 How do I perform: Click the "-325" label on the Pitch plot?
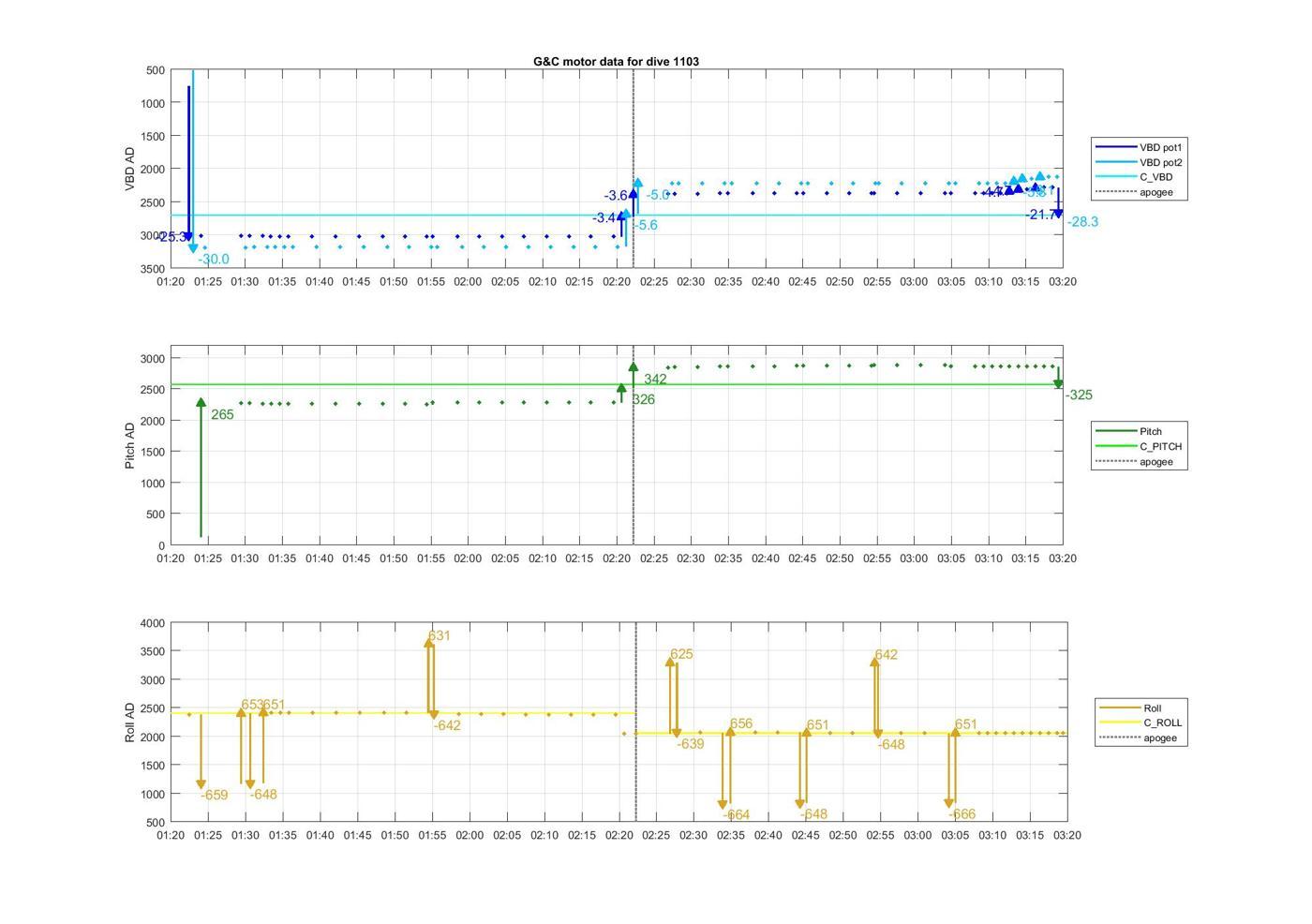coord(1079,395)
